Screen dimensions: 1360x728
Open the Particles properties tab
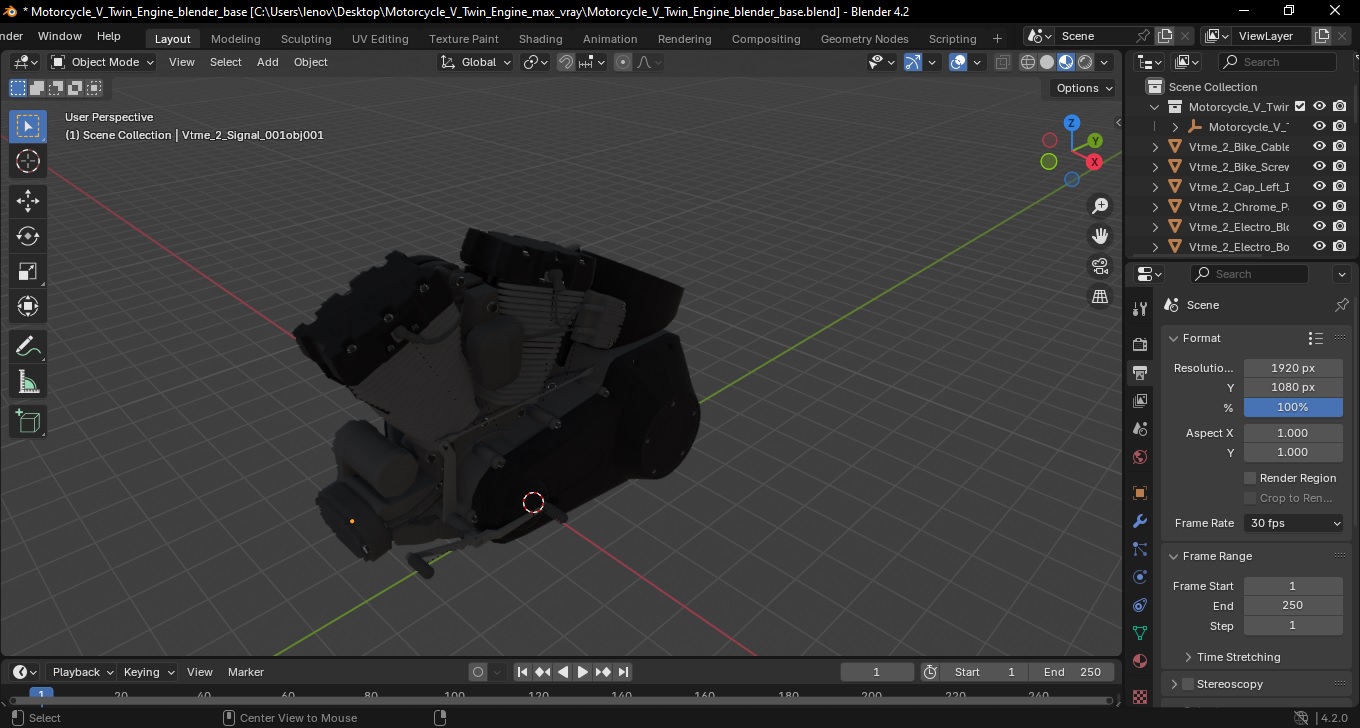[1140, 549]
